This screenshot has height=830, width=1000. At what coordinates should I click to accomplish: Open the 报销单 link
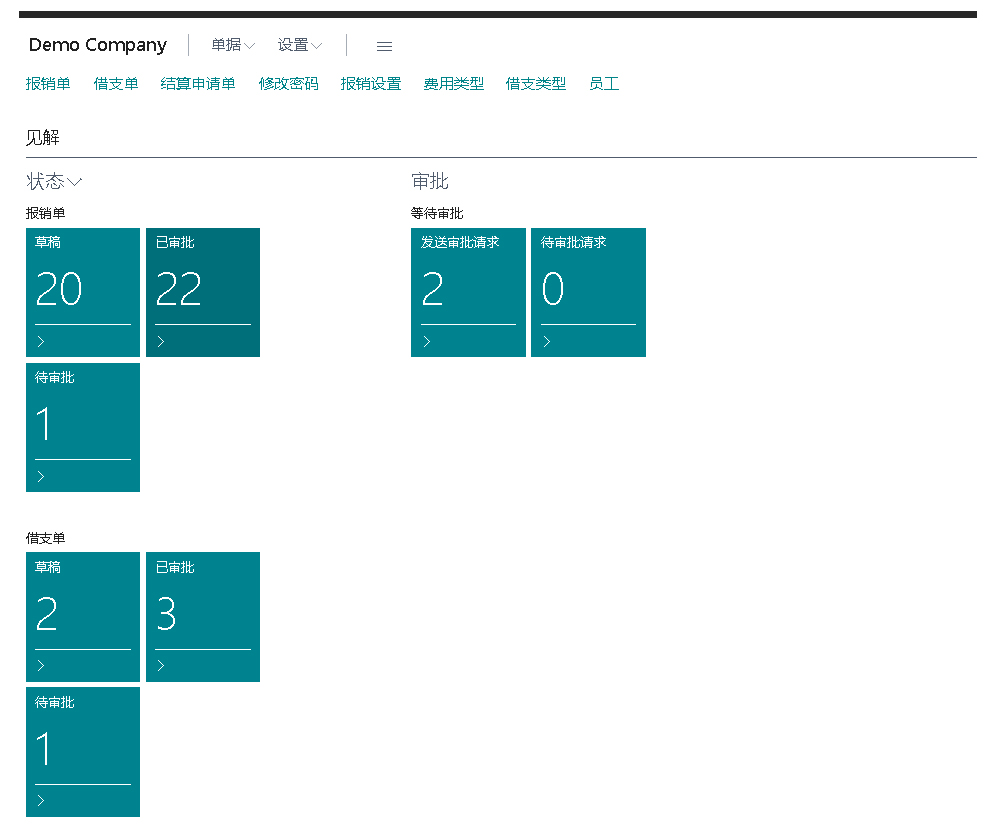[x=48, y=84]
